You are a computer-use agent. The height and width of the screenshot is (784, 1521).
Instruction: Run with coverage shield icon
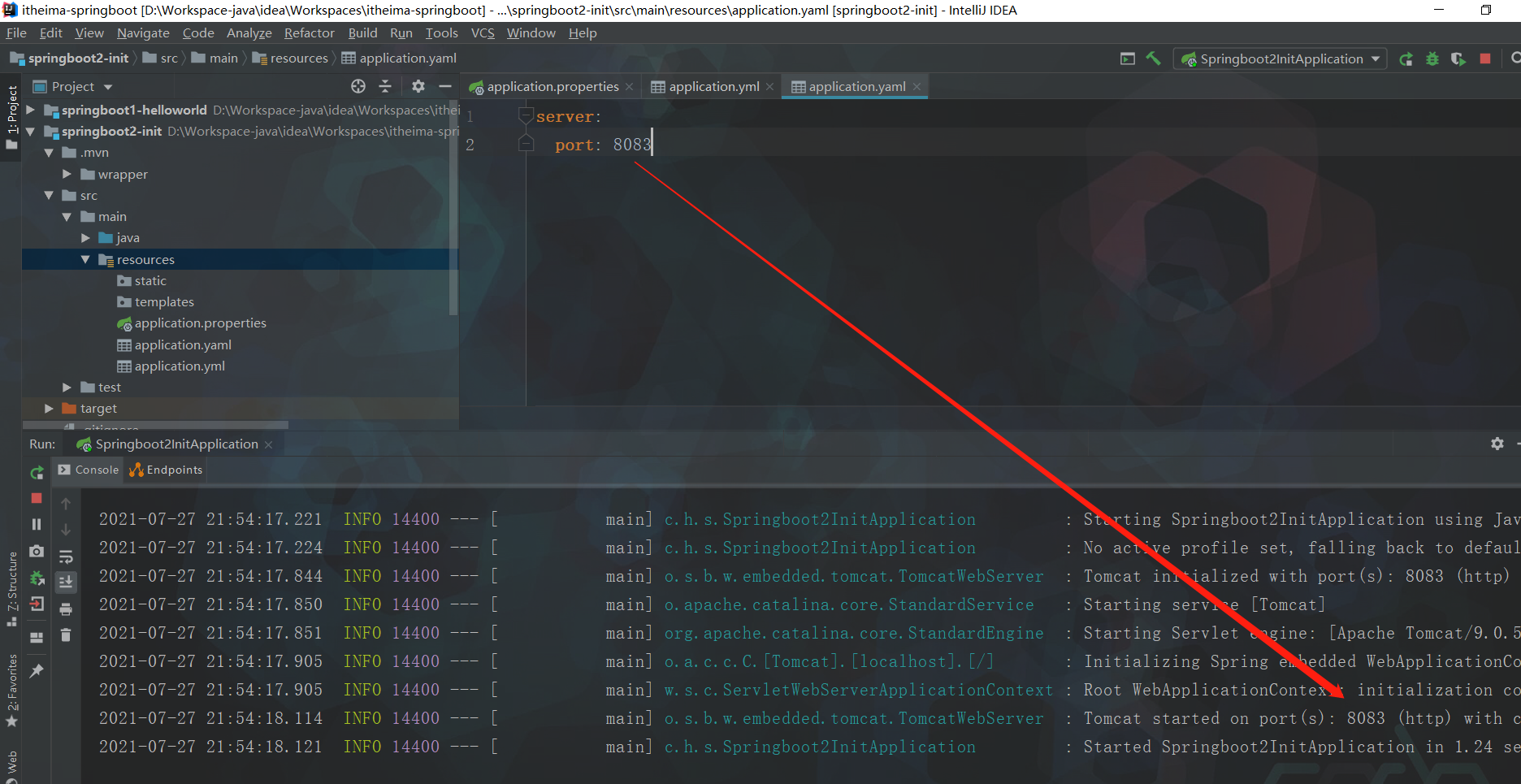tap(1458, 58)
